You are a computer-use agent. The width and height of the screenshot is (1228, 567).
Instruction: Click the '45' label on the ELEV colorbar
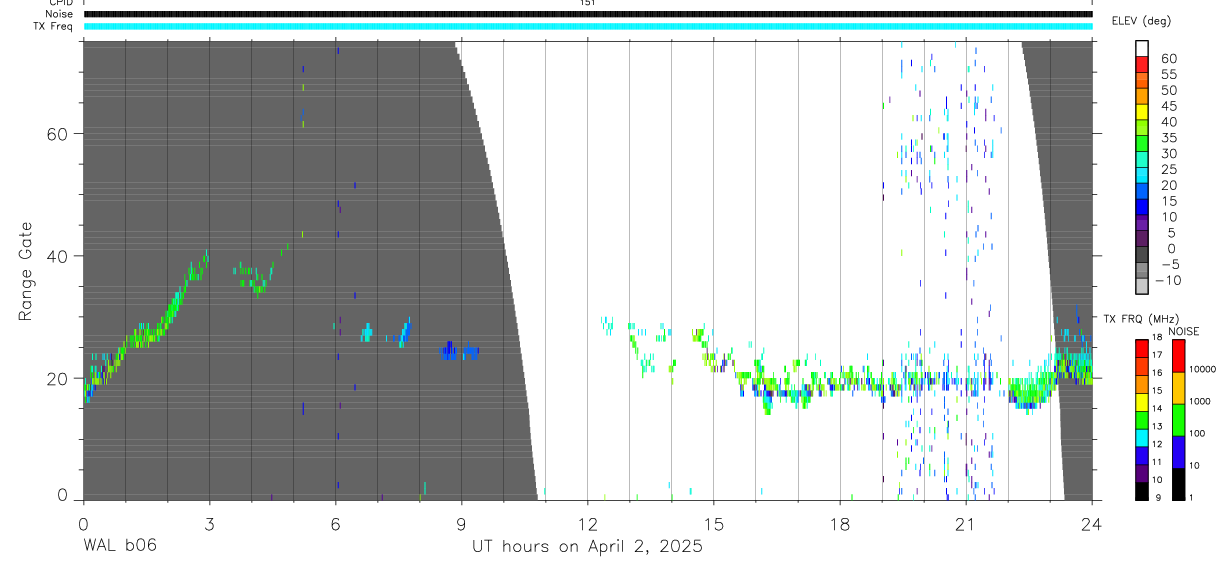[x=1168, y=106]
